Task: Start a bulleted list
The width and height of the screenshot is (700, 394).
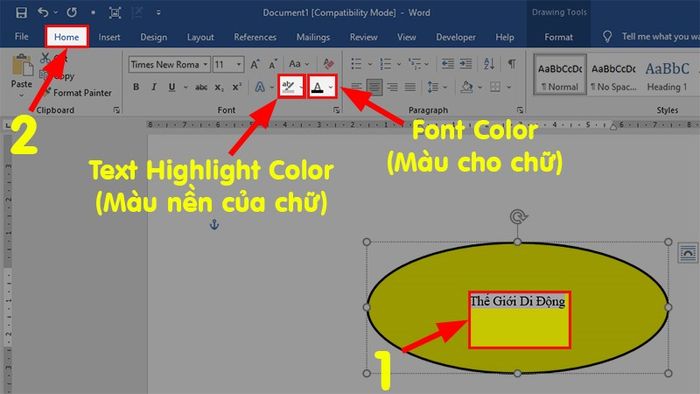Action: pyautogui.click(x=356, y=64)
